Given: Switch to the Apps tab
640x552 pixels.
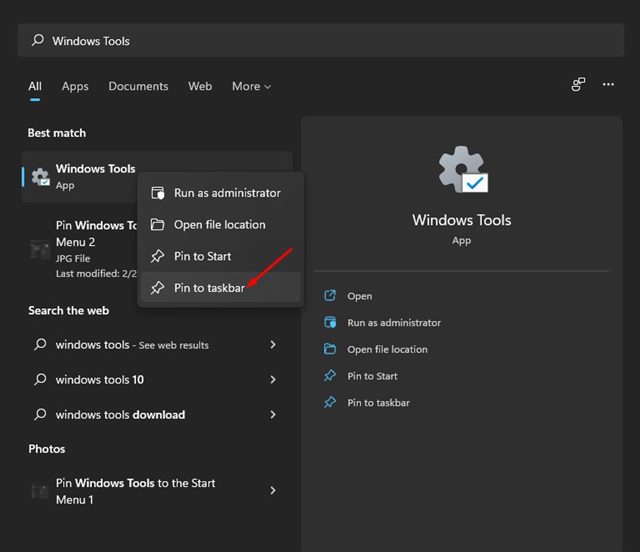Looking at the screenshot, I should [x=75, y=86].
